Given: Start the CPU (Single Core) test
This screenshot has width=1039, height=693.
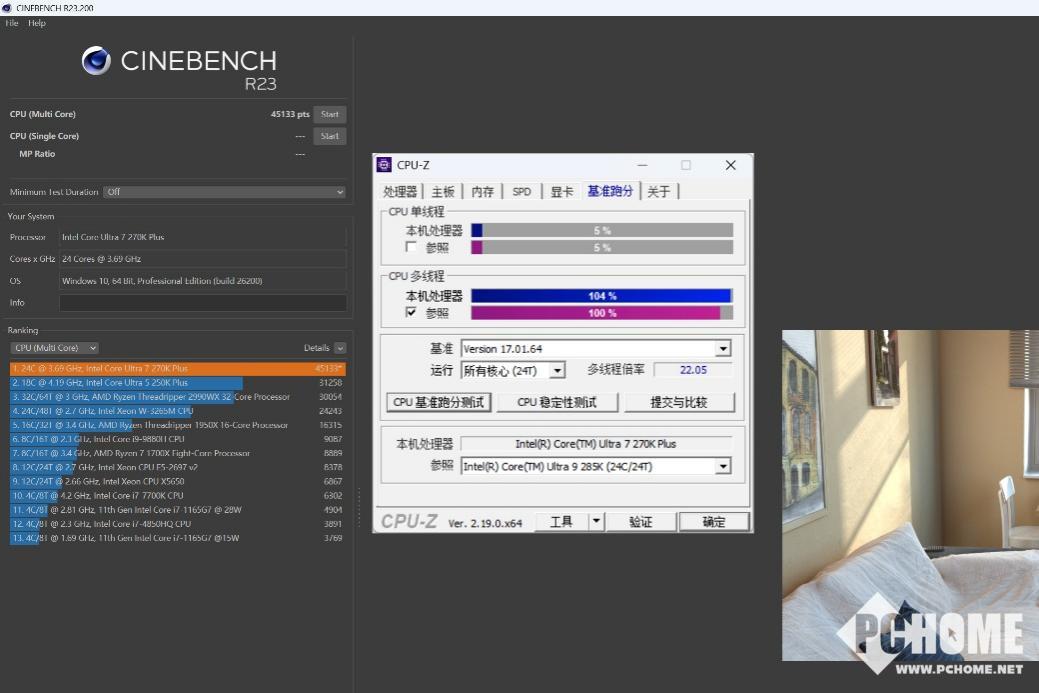Looking at the screenshot, I should click(x=329, y=136).
